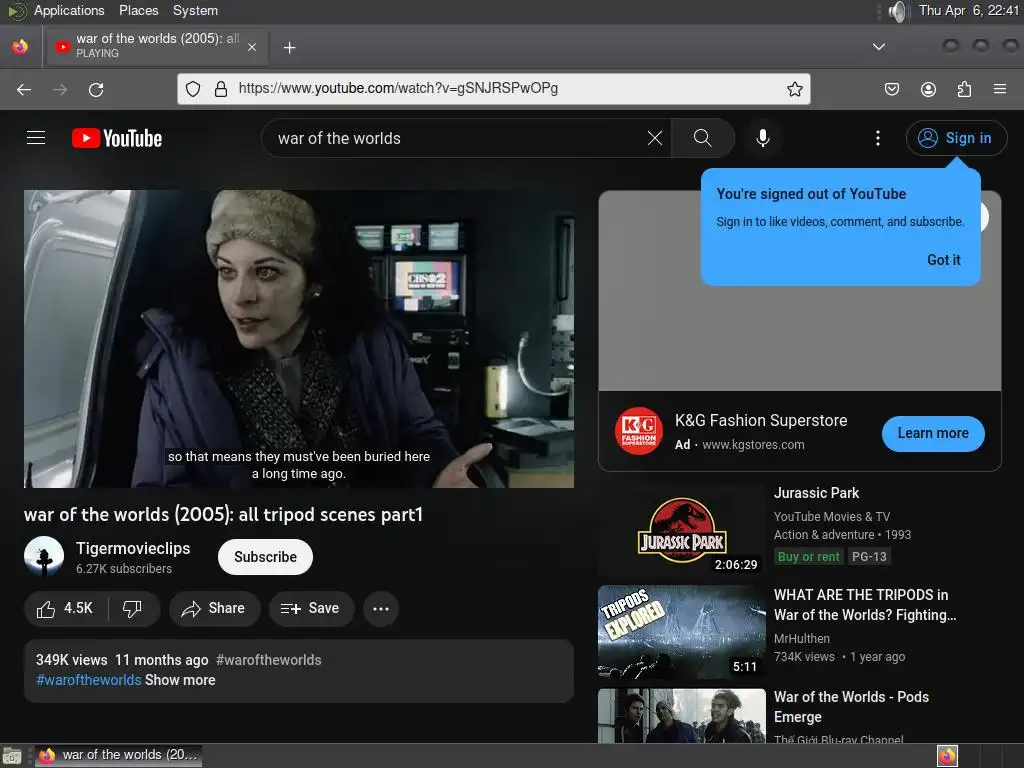The width and height of the screenshot is (1024, 768).
Task: Click the Share button
Action: point(214,609)
